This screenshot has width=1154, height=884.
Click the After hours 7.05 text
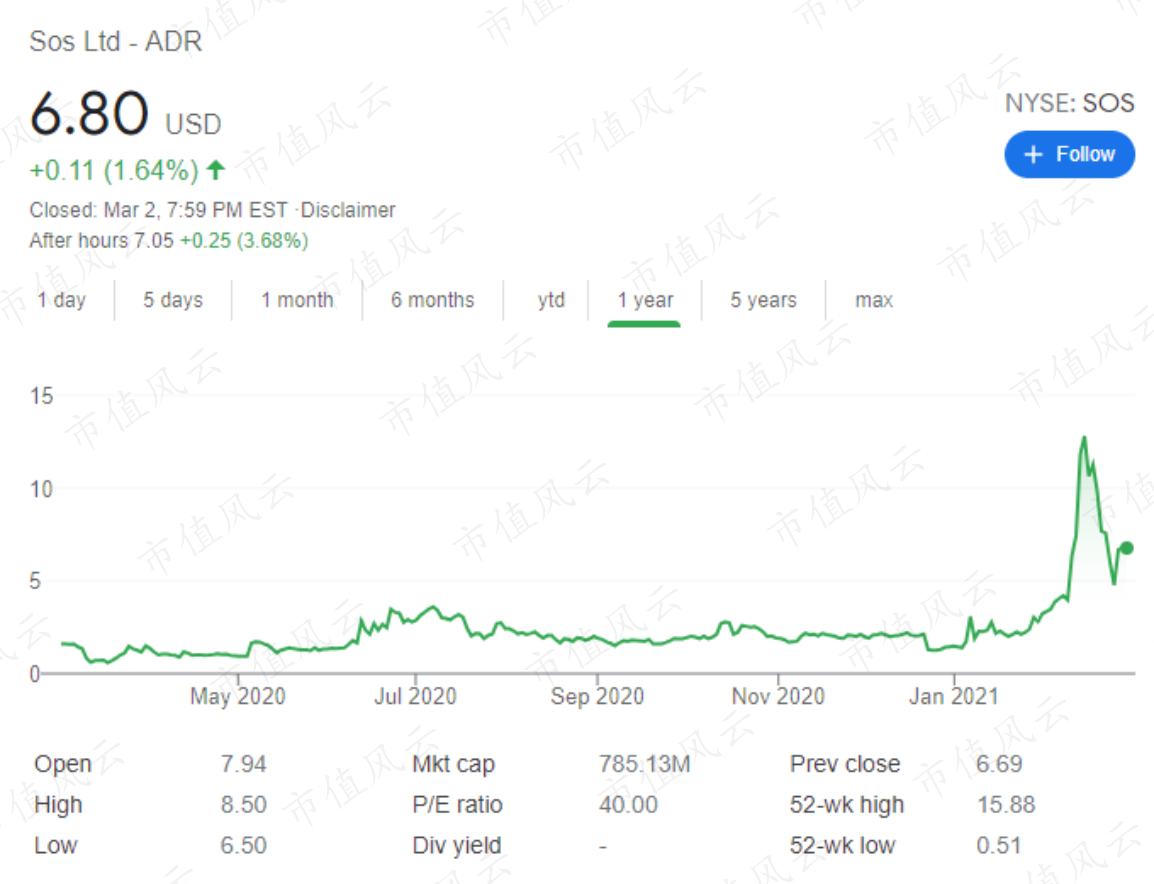(102, 241)
